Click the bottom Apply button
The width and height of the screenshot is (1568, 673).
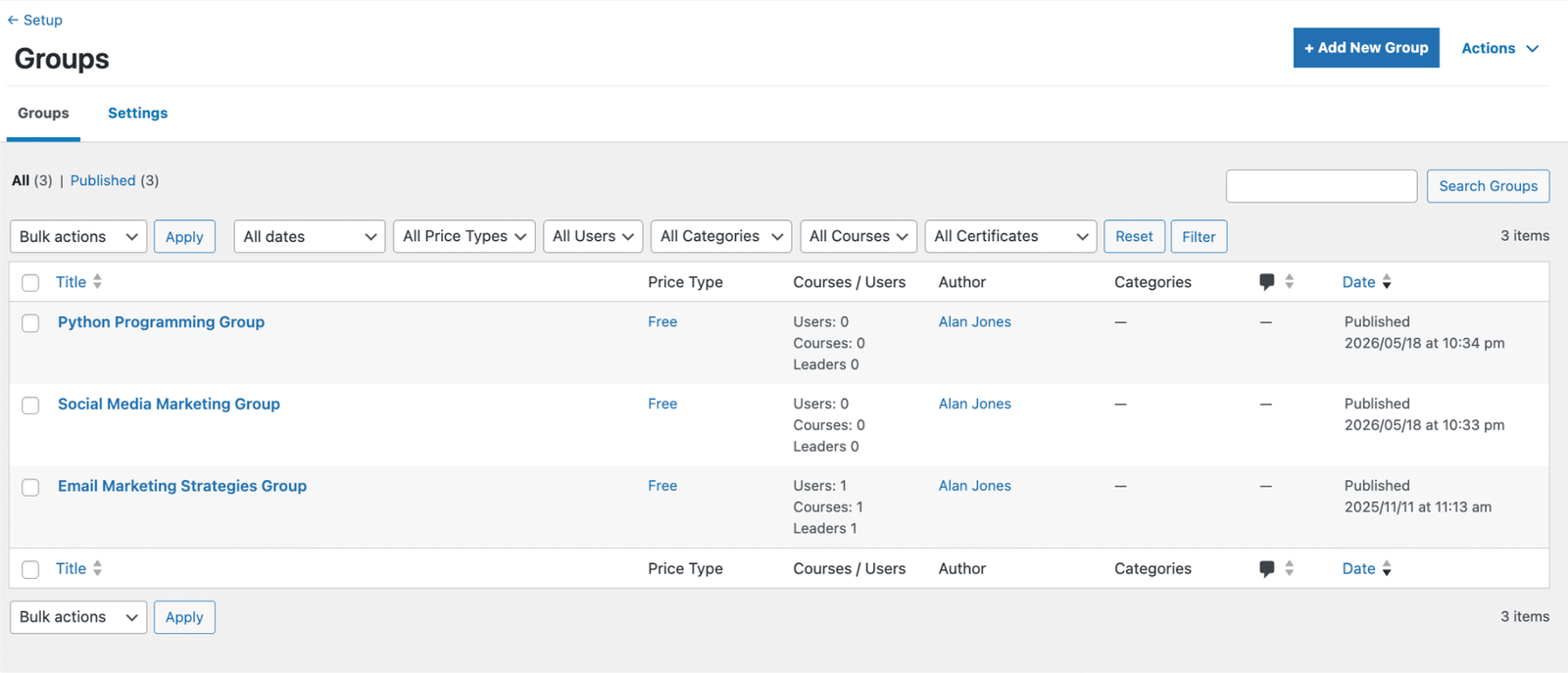tap(184, 617)
